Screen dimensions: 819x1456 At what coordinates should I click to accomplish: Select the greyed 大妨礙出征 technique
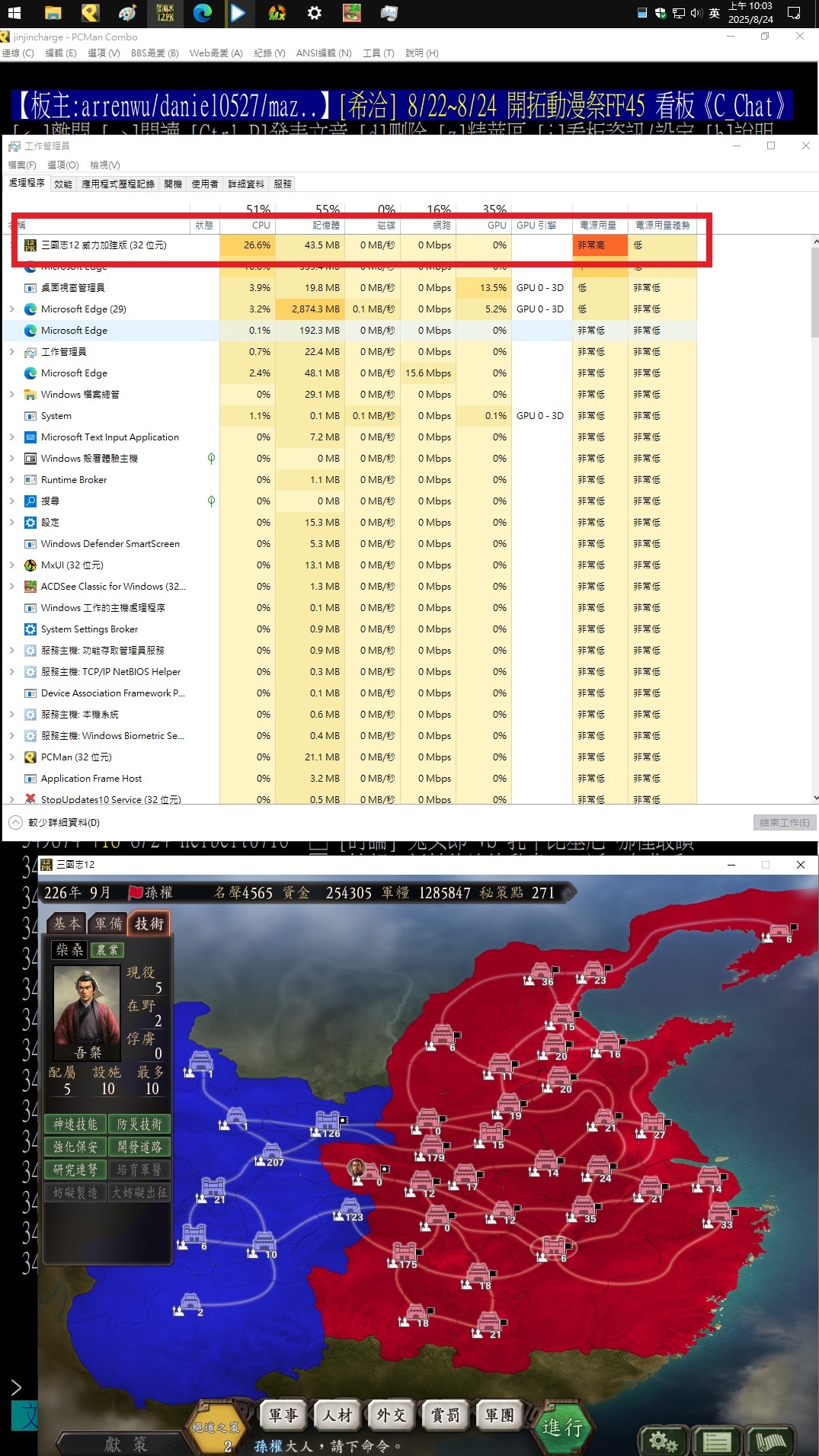coord(139,1192)
